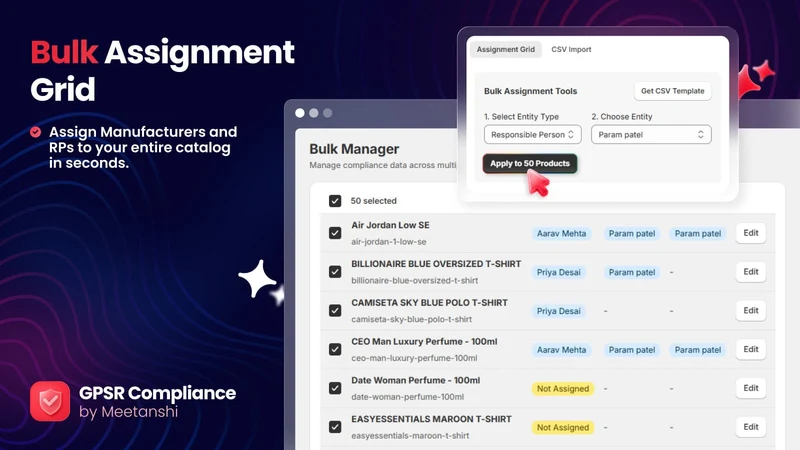The width and height of the screenshot is (800, 450).
Task: Click the red checkmark bullet icon
Action: tap(35, 132)
